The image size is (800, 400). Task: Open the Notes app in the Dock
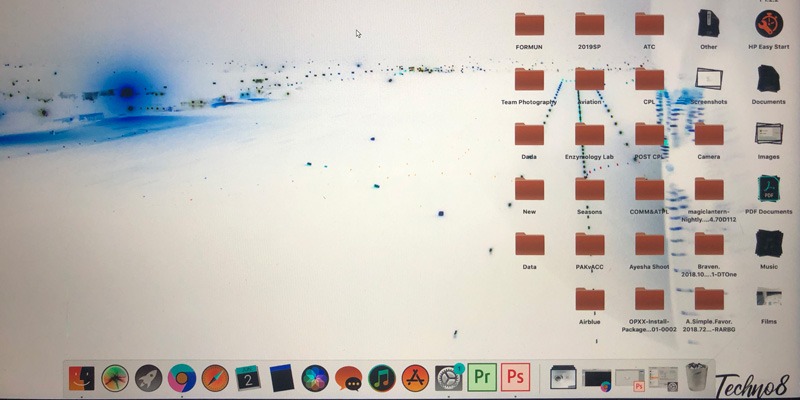[x=282, y=378]
